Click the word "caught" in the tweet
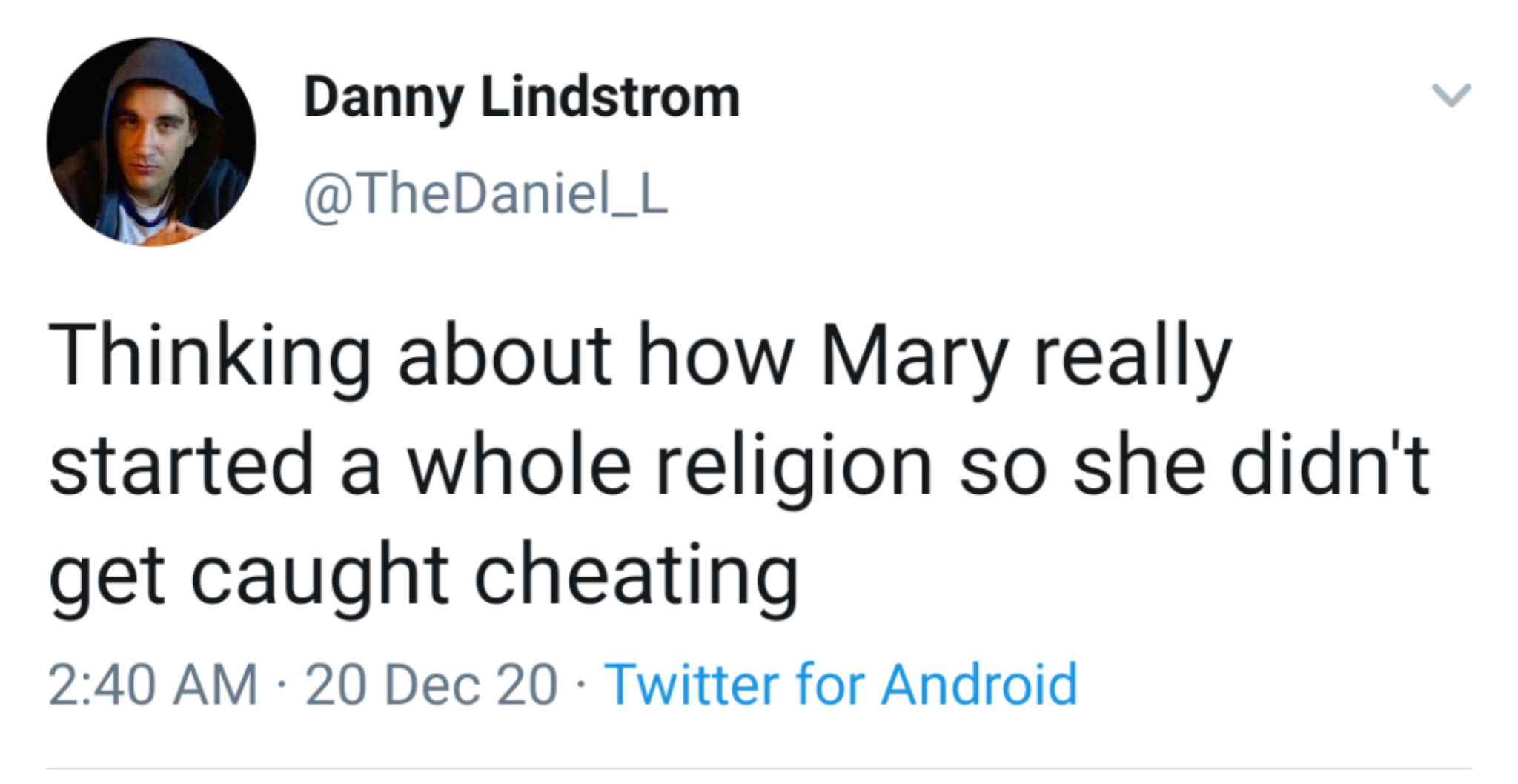The height and width of the screenshot is (784, 1518). (319, 577)
